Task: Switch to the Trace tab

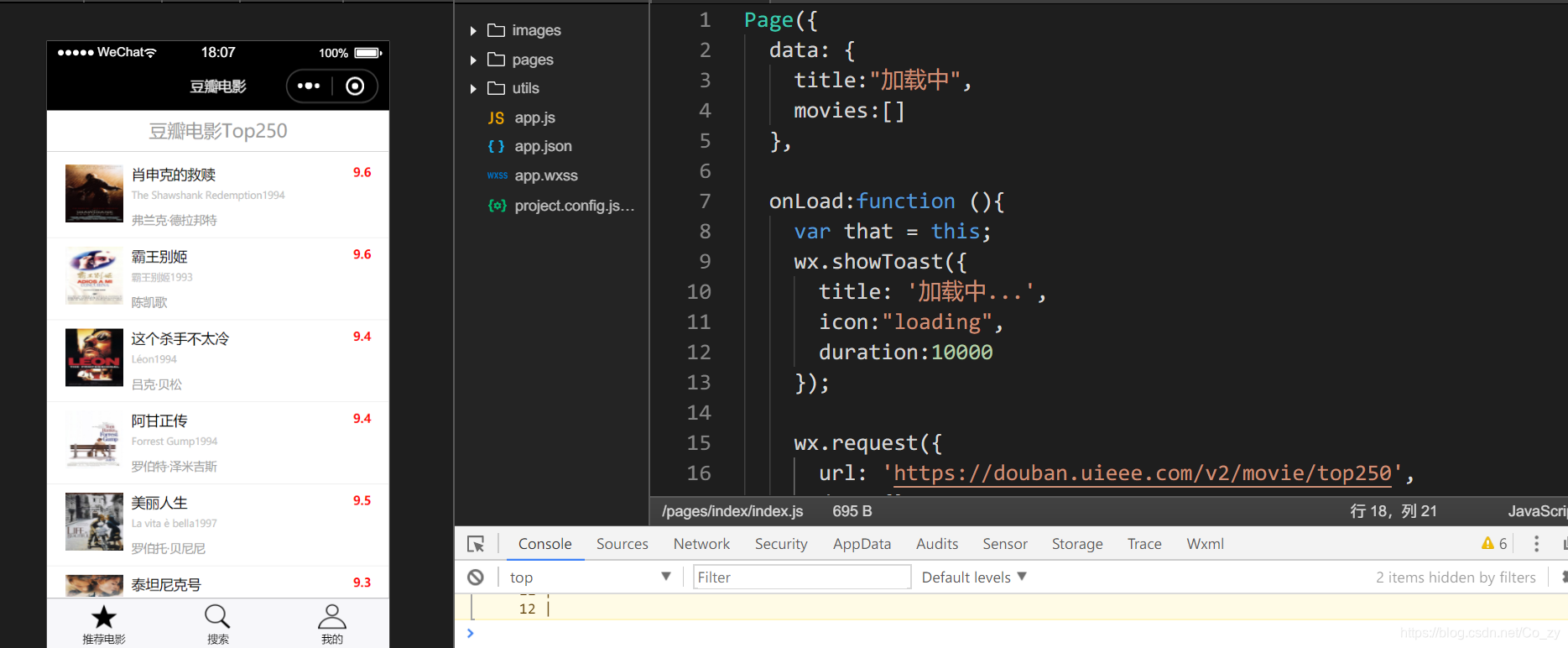Action: [1144, 544]
